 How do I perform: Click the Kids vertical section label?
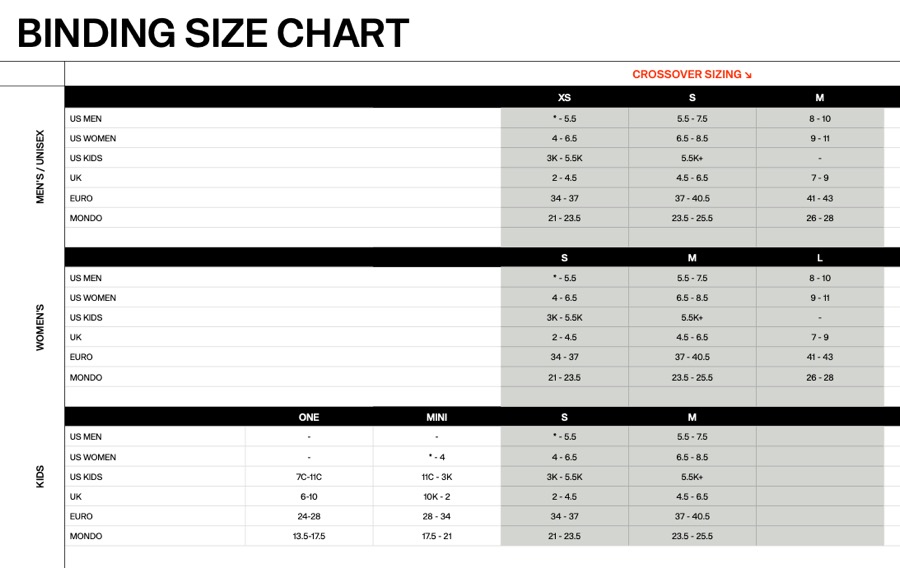(x=41, y=477)
